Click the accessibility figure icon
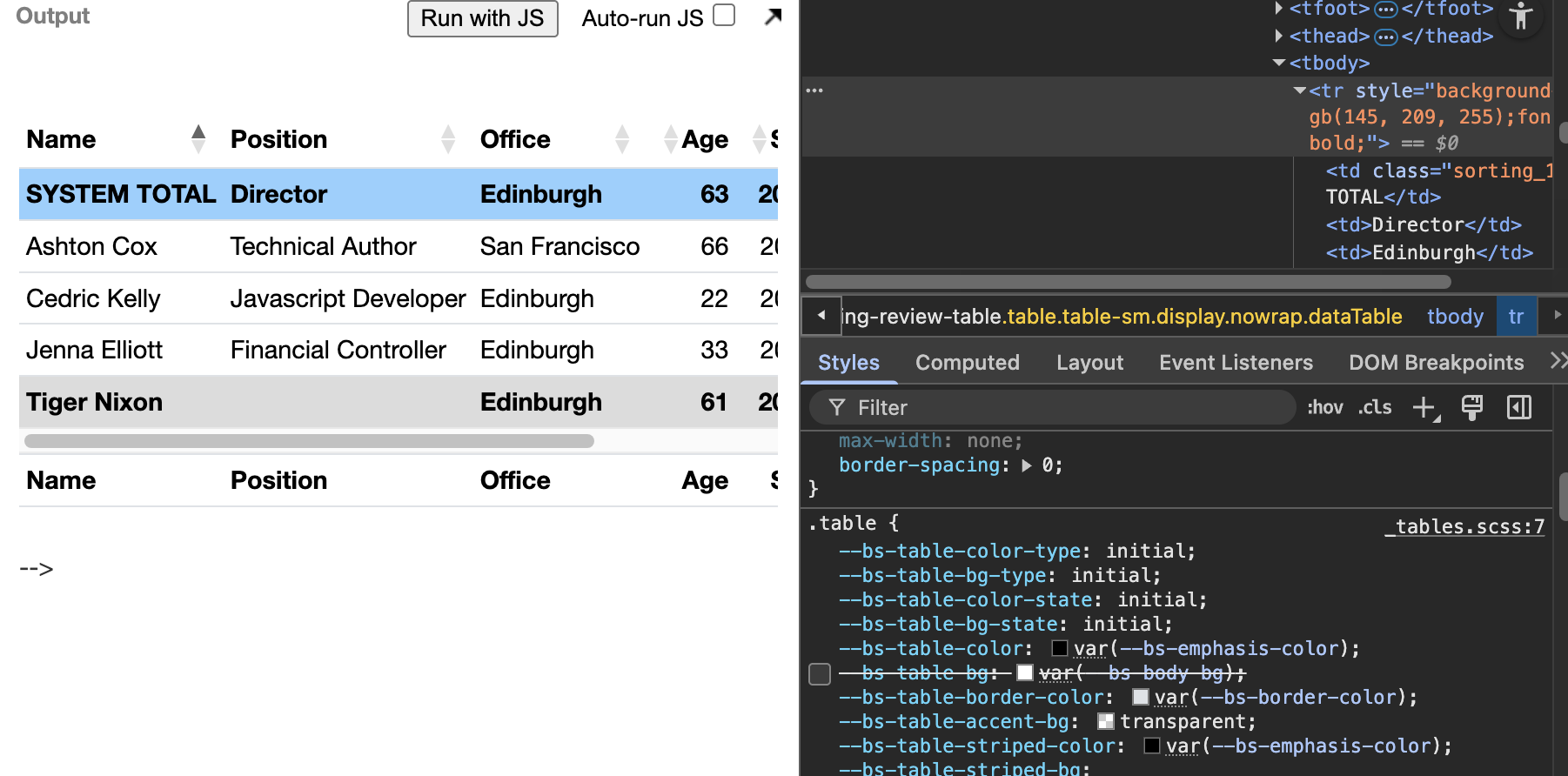 click(1521, 17)
